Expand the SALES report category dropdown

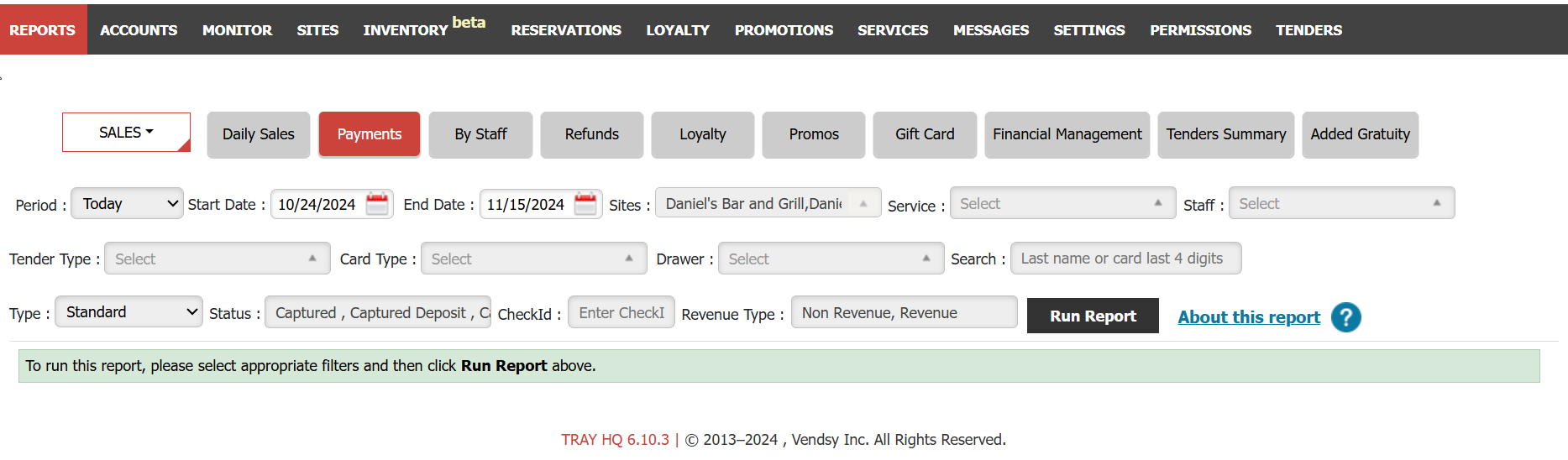coord(126,133)
